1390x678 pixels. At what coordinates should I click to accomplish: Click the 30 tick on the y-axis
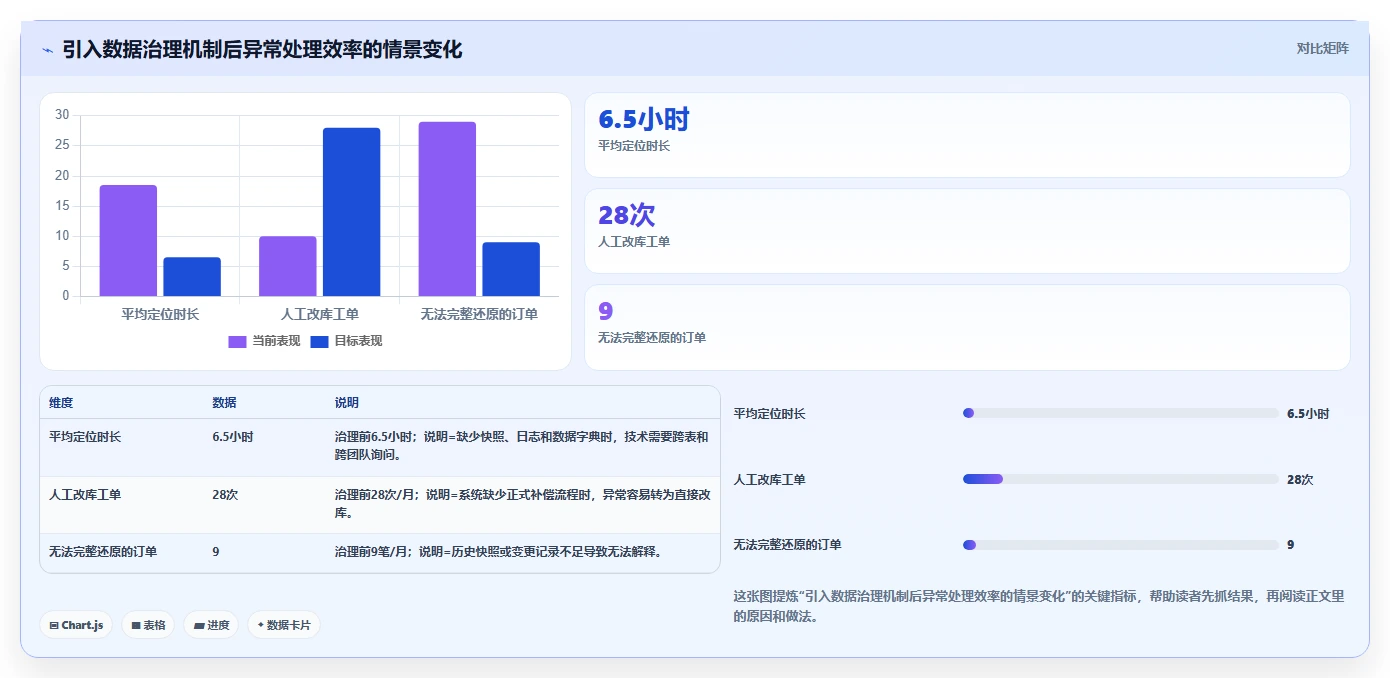pos(62,115)
